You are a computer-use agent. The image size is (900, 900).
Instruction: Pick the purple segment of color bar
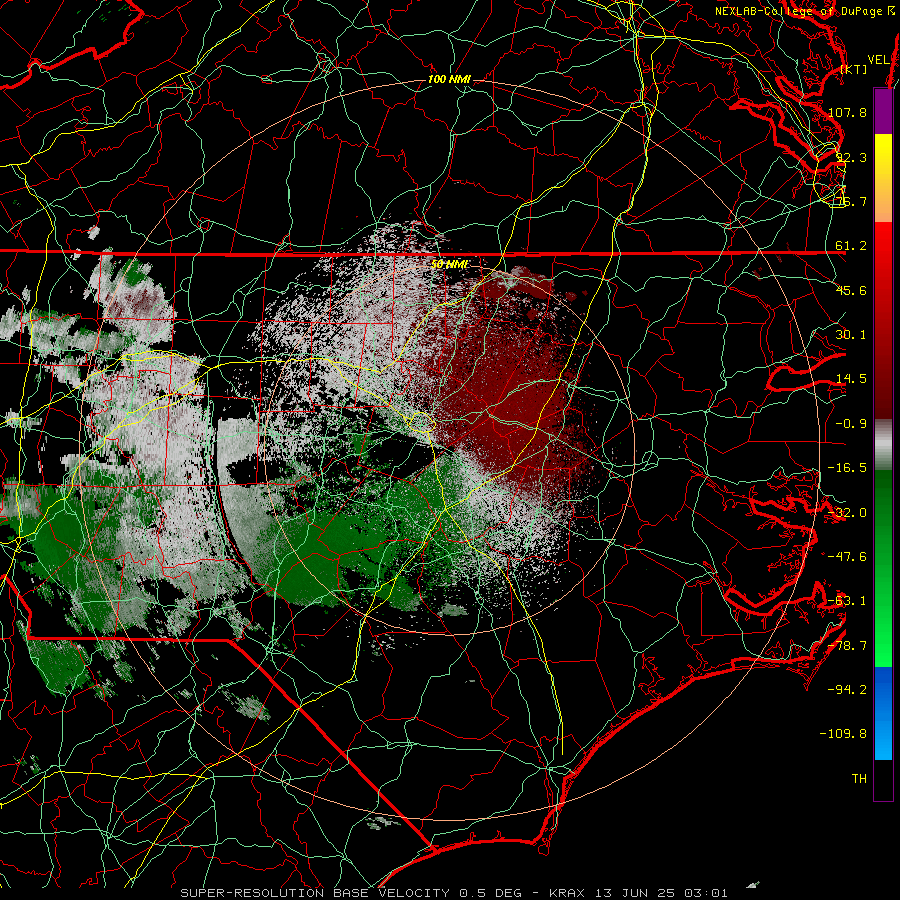click(x=883, y=112)
